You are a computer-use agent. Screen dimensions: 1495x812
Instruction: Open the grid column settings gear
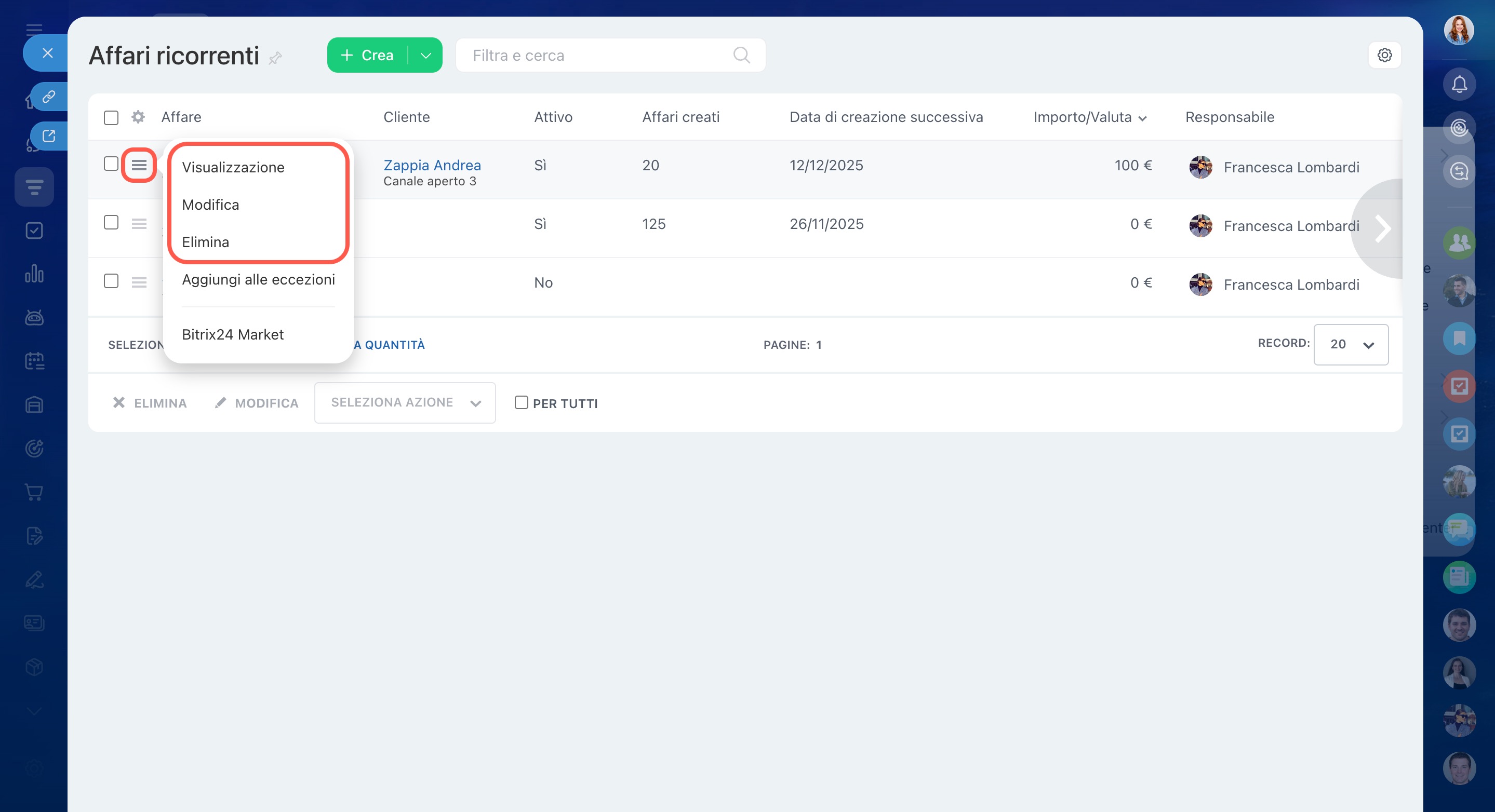click(138, 117)
